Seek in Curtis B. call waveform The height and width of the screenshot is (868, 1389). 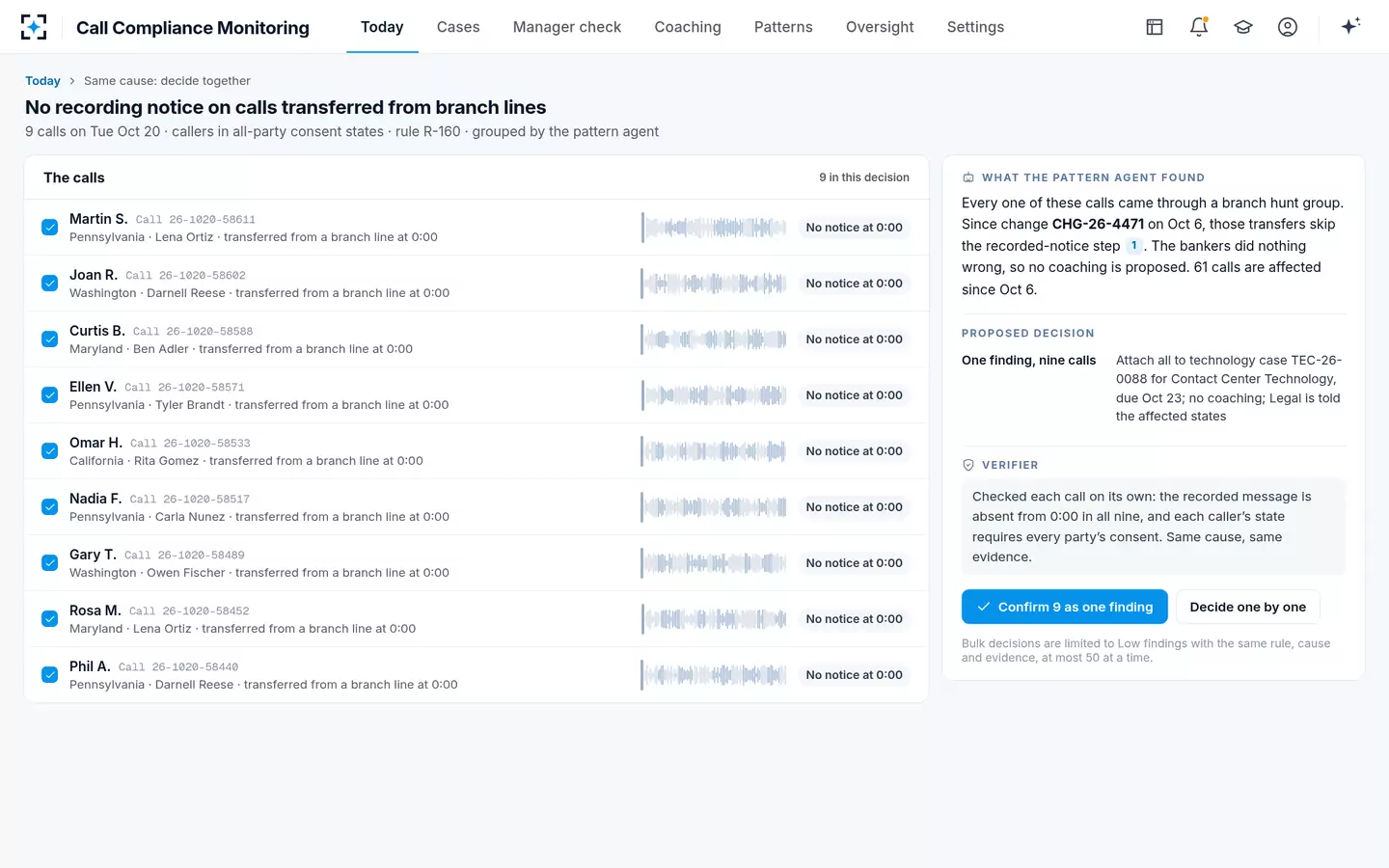pos(715,339)
